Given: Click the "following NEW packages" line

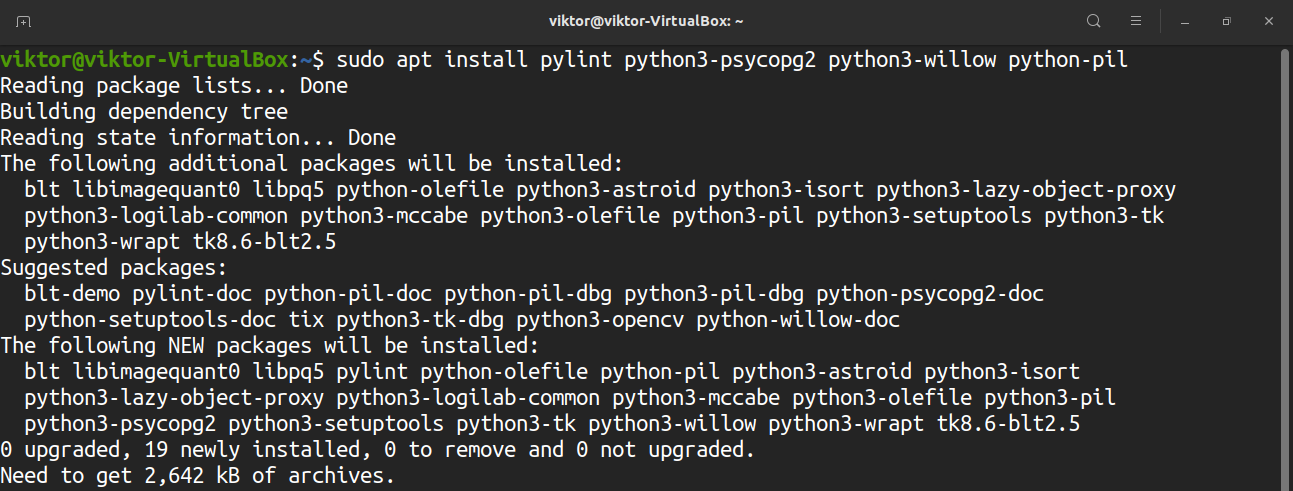Looking at the screenshot, I should tap(270, 346).
